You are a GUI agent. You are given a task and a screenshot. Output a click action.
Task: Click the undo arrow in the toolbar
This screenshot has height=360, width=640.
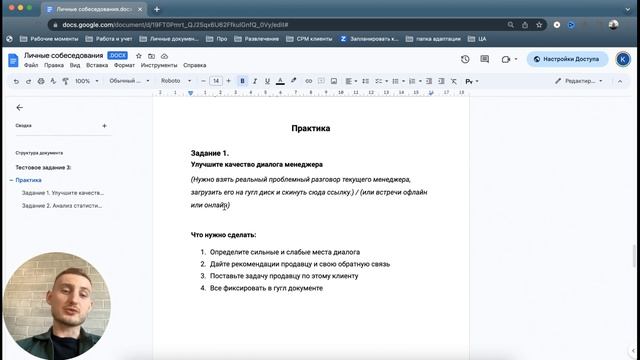16,81
